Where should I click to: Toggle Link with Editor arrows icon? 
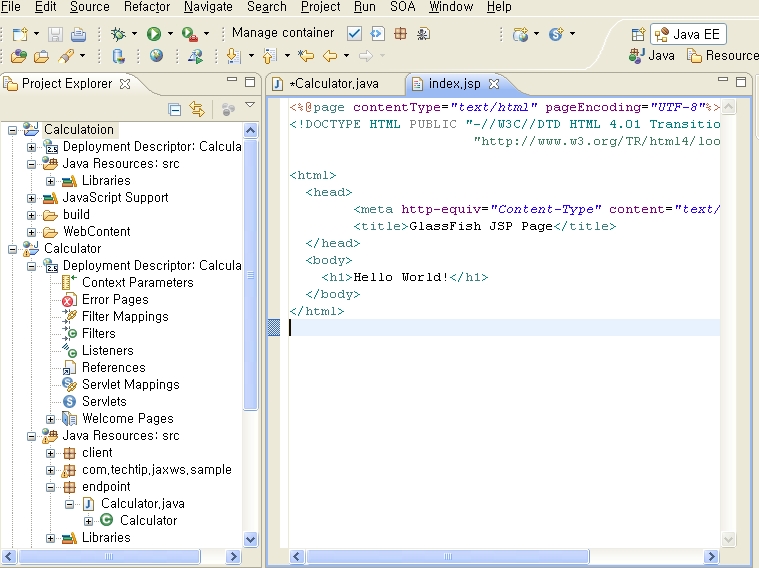pyautogui.click(x=197, y=109)
